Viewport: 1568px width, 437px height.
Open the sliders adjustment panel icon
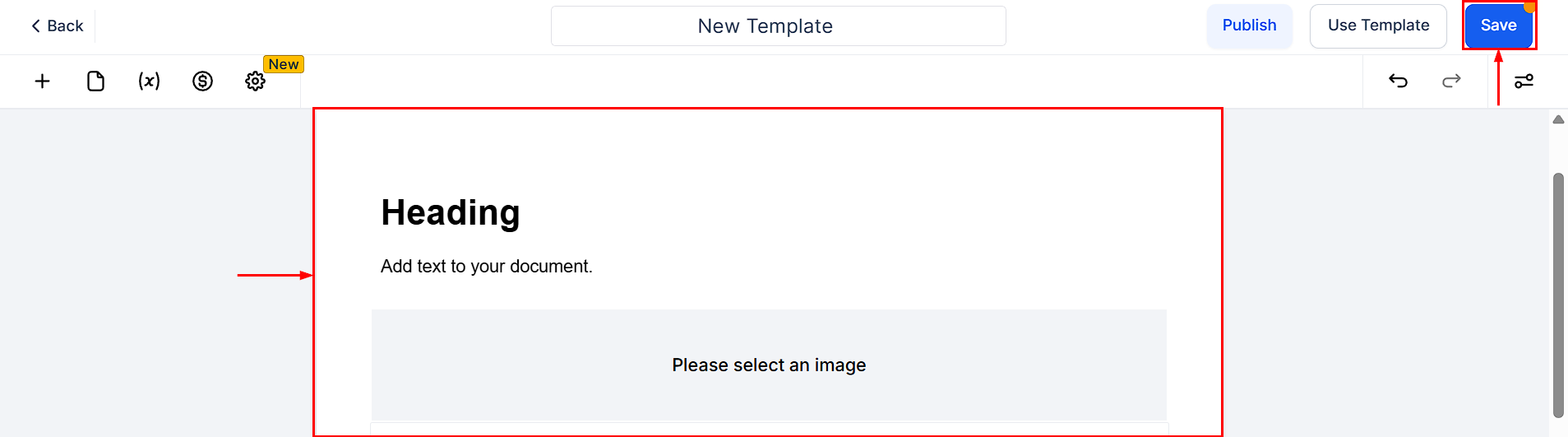click(x=1524, y=81)
